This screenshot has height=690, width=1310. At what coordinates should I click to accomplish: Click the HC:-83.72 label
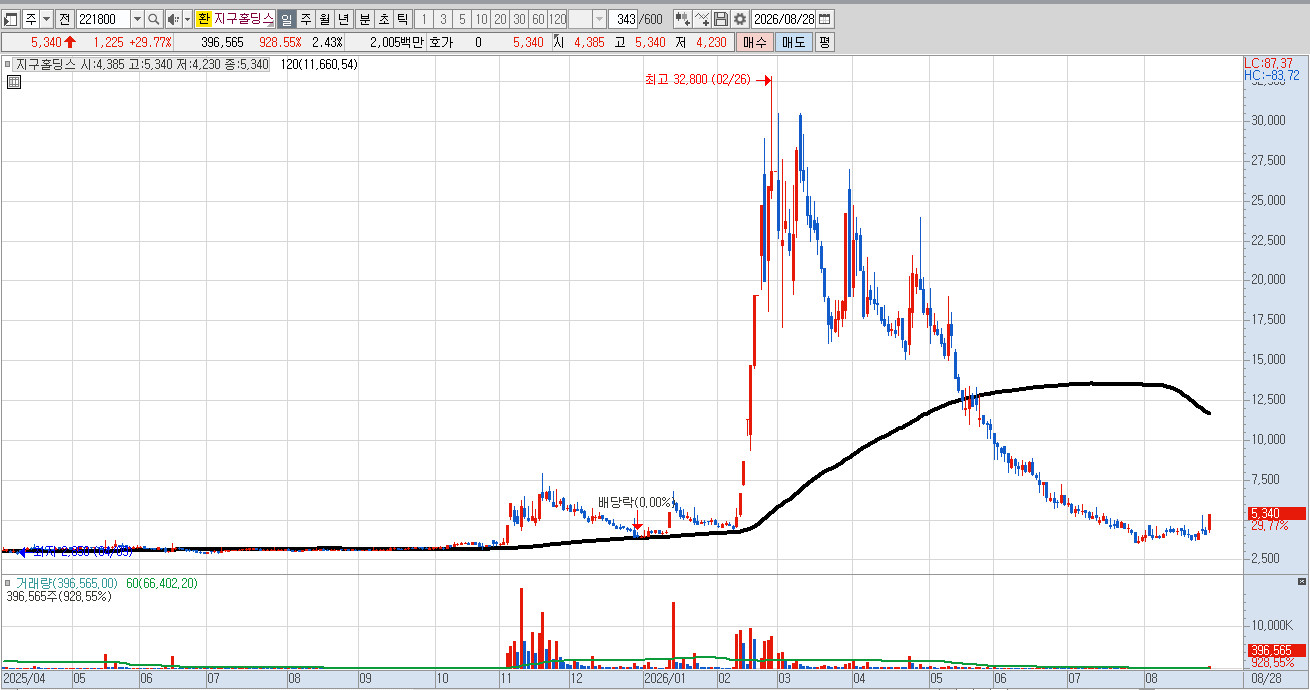tap(1271, 75)
